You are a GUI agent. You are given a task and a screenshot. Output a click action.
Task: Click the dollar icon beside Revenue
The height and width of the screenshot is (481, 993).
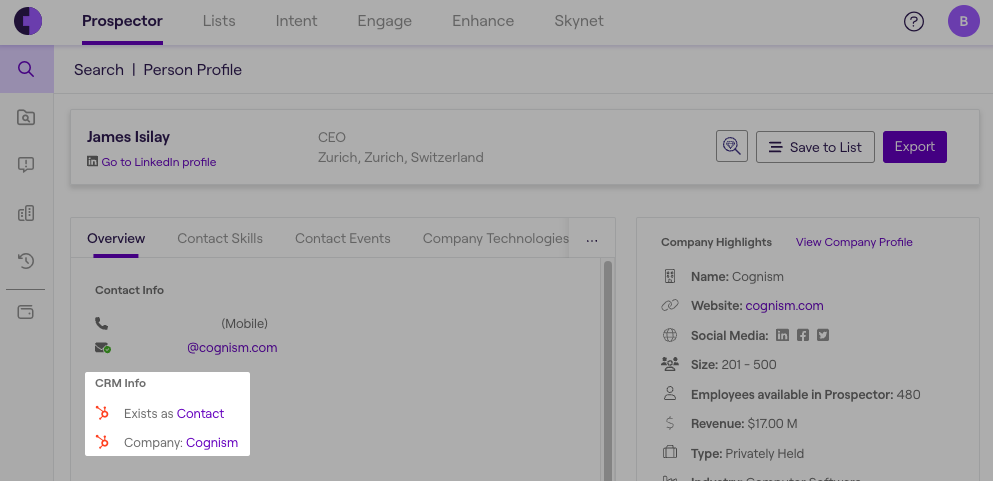click(670, 423)
